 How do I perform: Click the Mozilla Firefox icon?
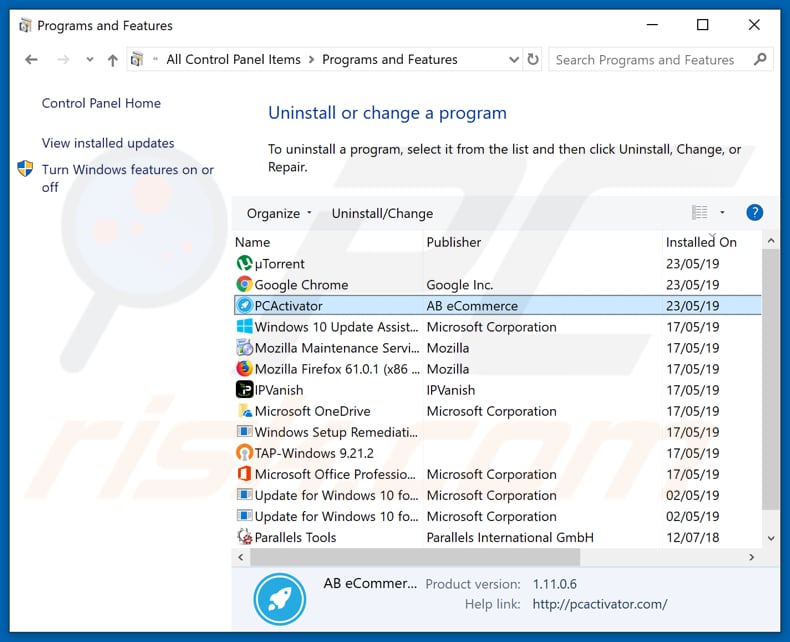click(x=244, y=368)
